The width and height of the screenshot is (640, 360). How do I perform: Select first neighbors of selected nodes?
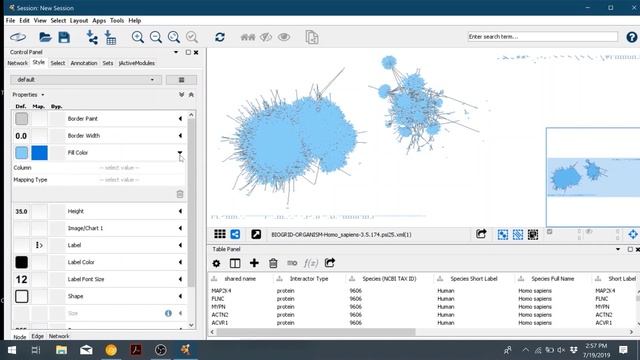coord(248,38)
